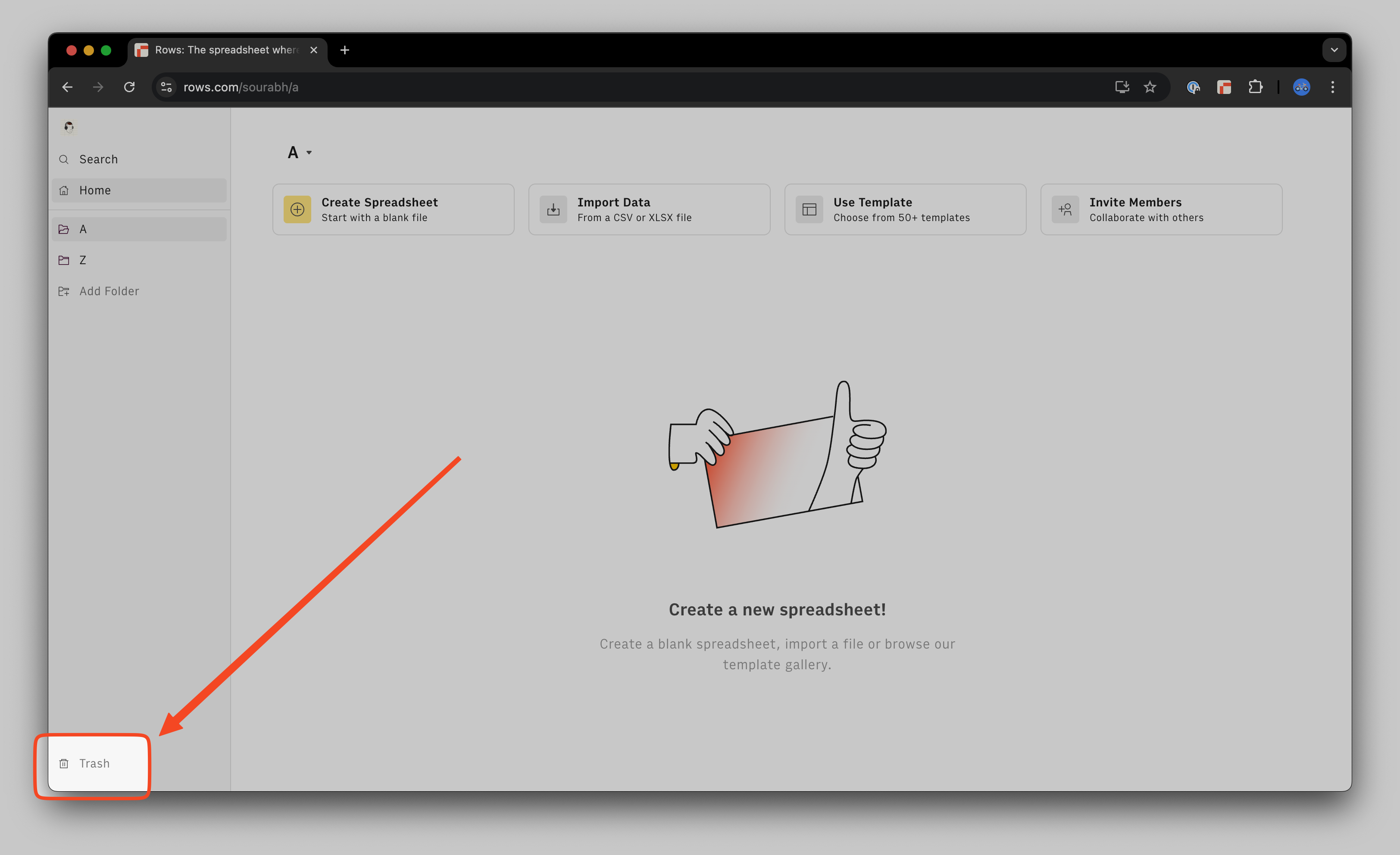Reload the page

pos(130,87)
